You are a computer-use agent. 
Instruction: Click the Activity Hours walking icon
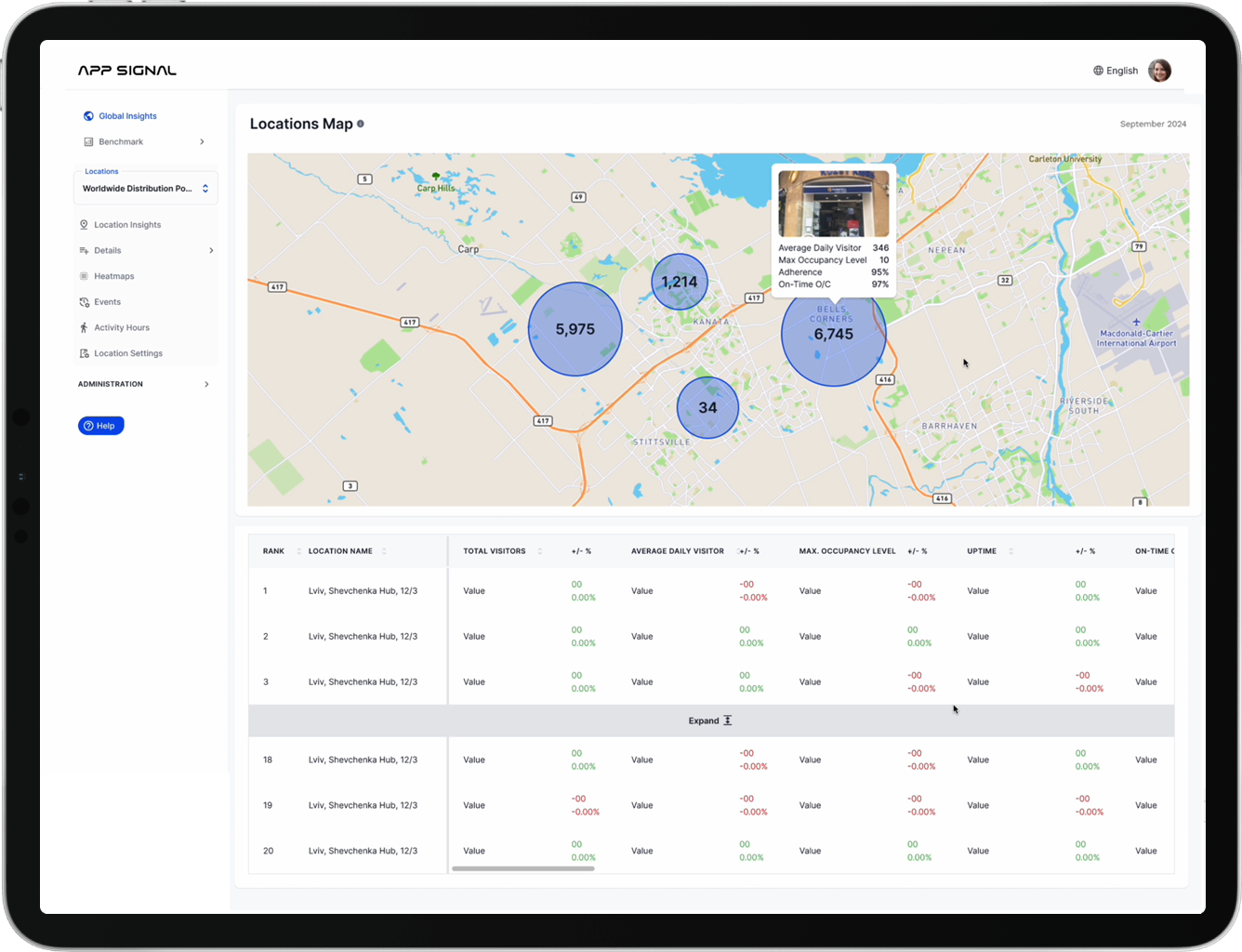[x=83, y=327]
